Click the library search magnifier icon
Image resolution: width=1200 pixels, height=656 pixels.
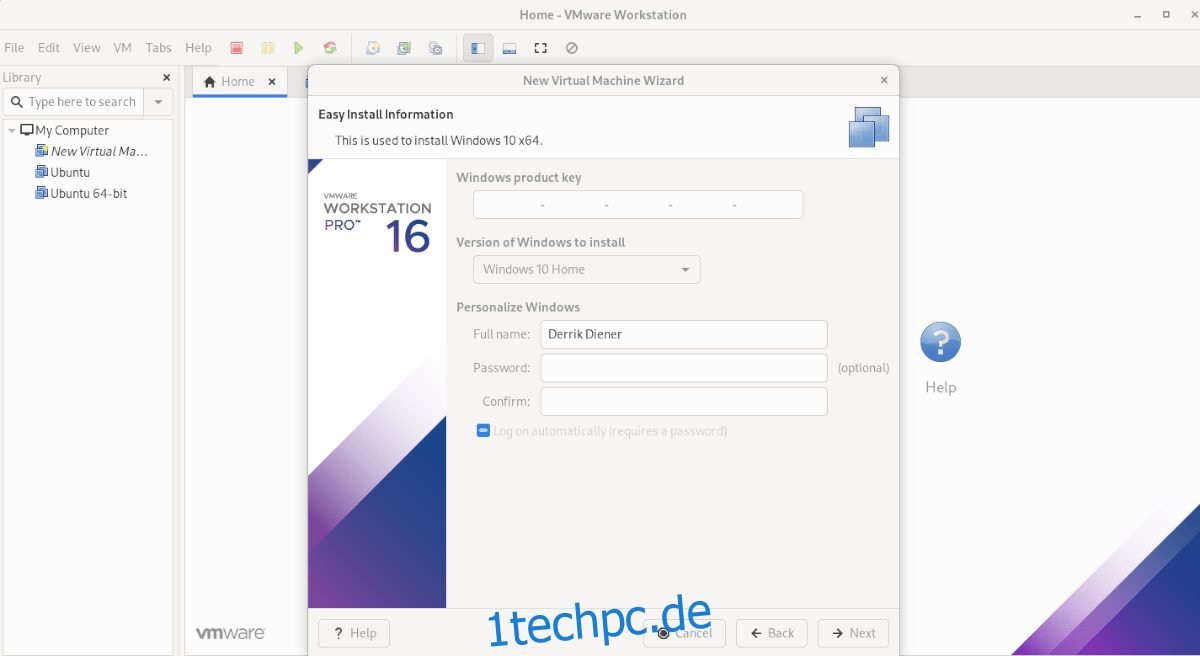point(16,102)
